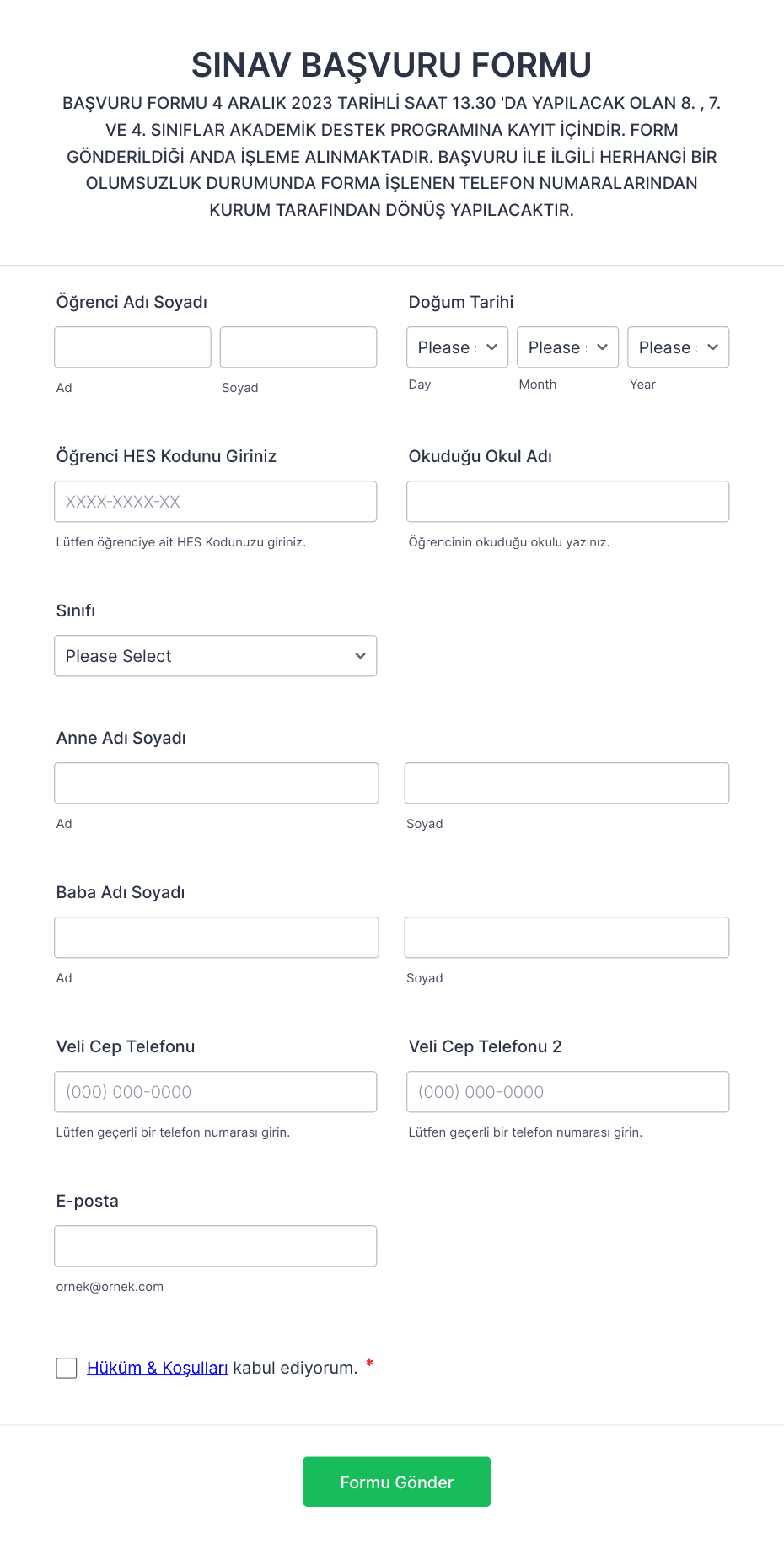This screenshot has height=1549, width=784.
Task: Click the Anne Soyadı input box
Action: pos(566,783)
